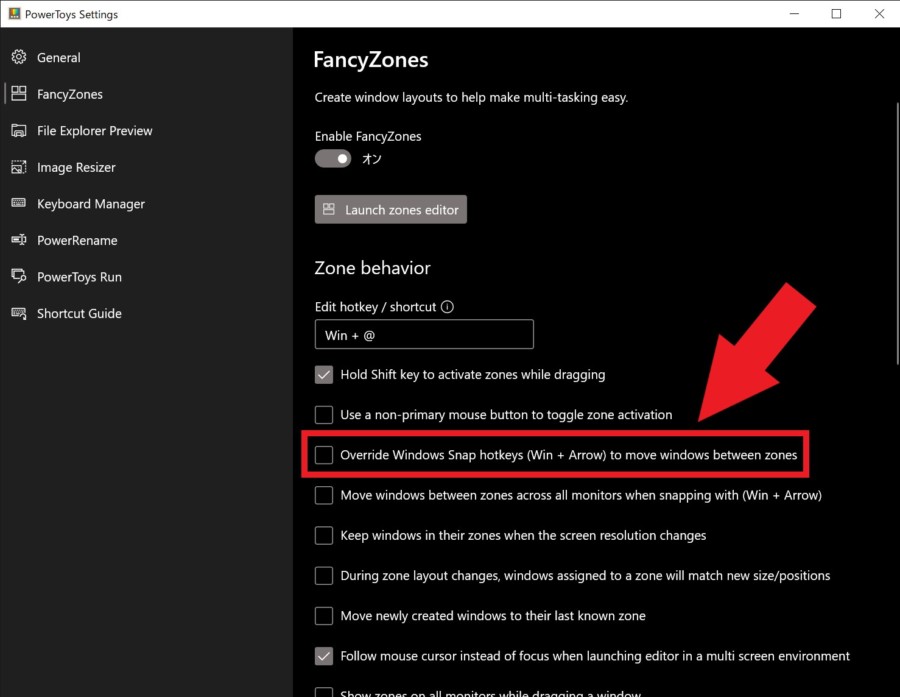Open File Explorer Preview settings
Screen dimensions: 900x697
[146, 131]
